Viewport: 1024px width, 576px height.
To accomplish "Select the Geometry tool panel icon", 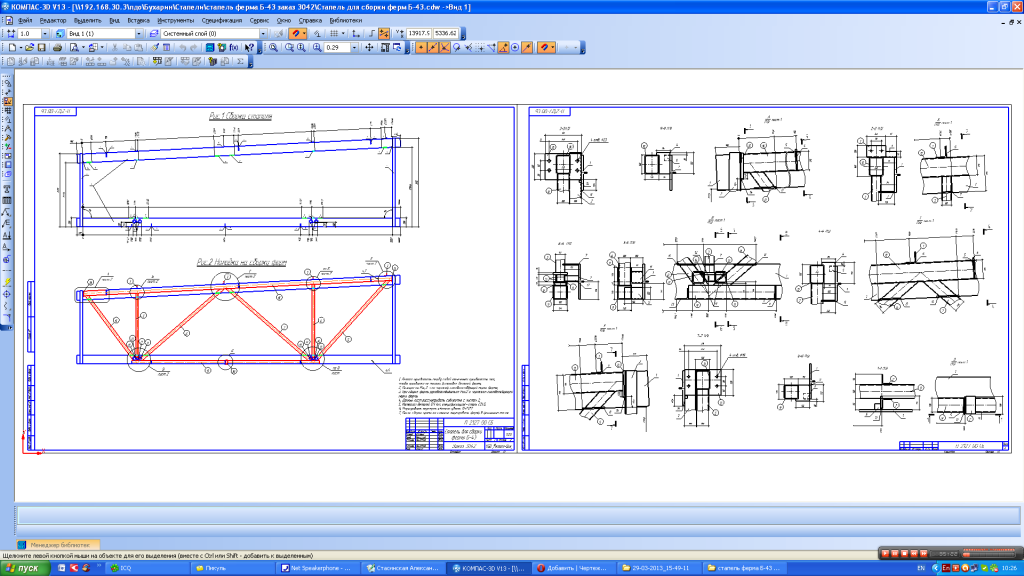I will 7,83.
